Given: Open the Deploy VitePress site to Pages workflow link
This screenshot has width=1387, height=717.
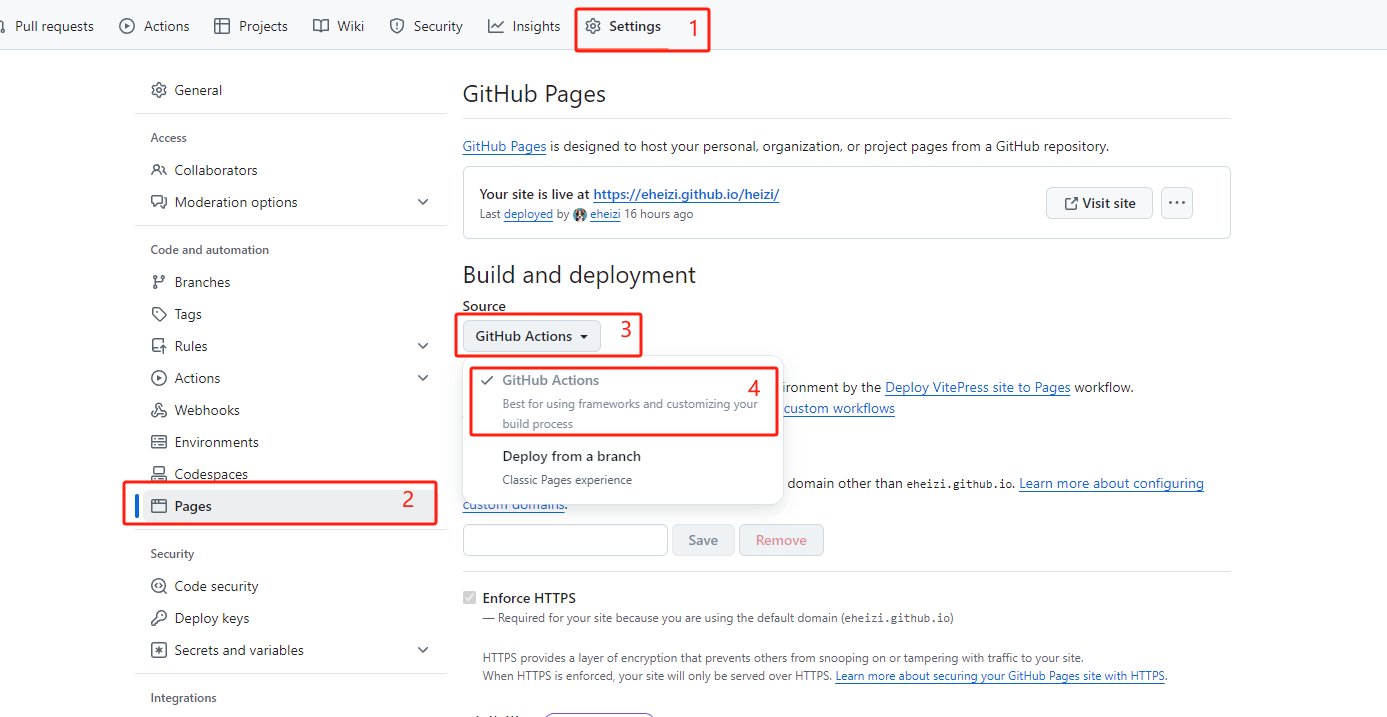Looking at the screenshot, I should [x=977, y=387].
